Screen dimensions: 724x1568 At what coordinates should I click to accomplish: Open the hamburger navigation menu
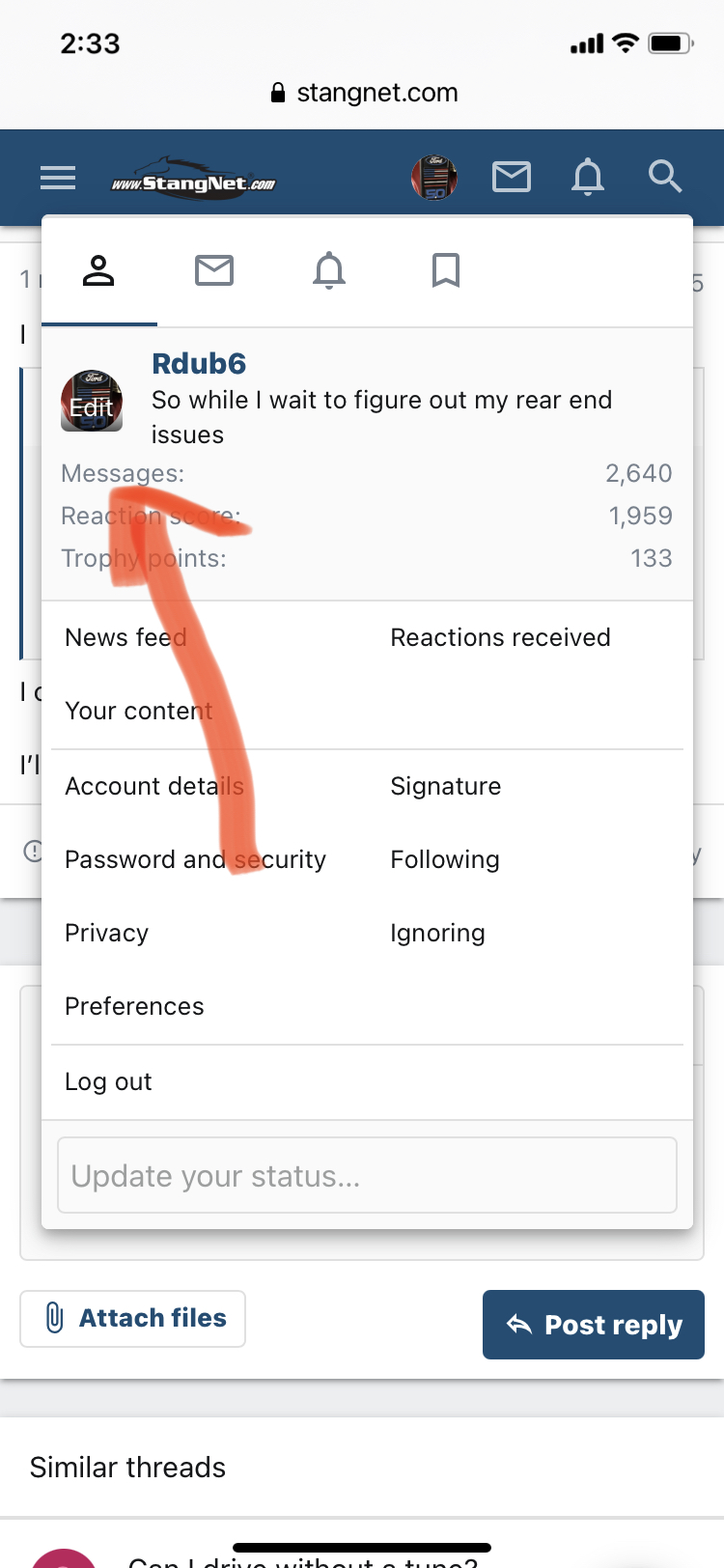click(58, 178)
